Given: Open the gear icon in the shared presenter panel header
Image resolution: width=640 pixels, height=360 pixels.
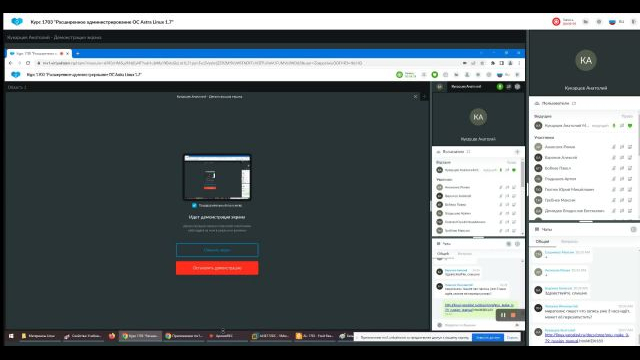Looking at the screenshot, I should click(517, 87).
